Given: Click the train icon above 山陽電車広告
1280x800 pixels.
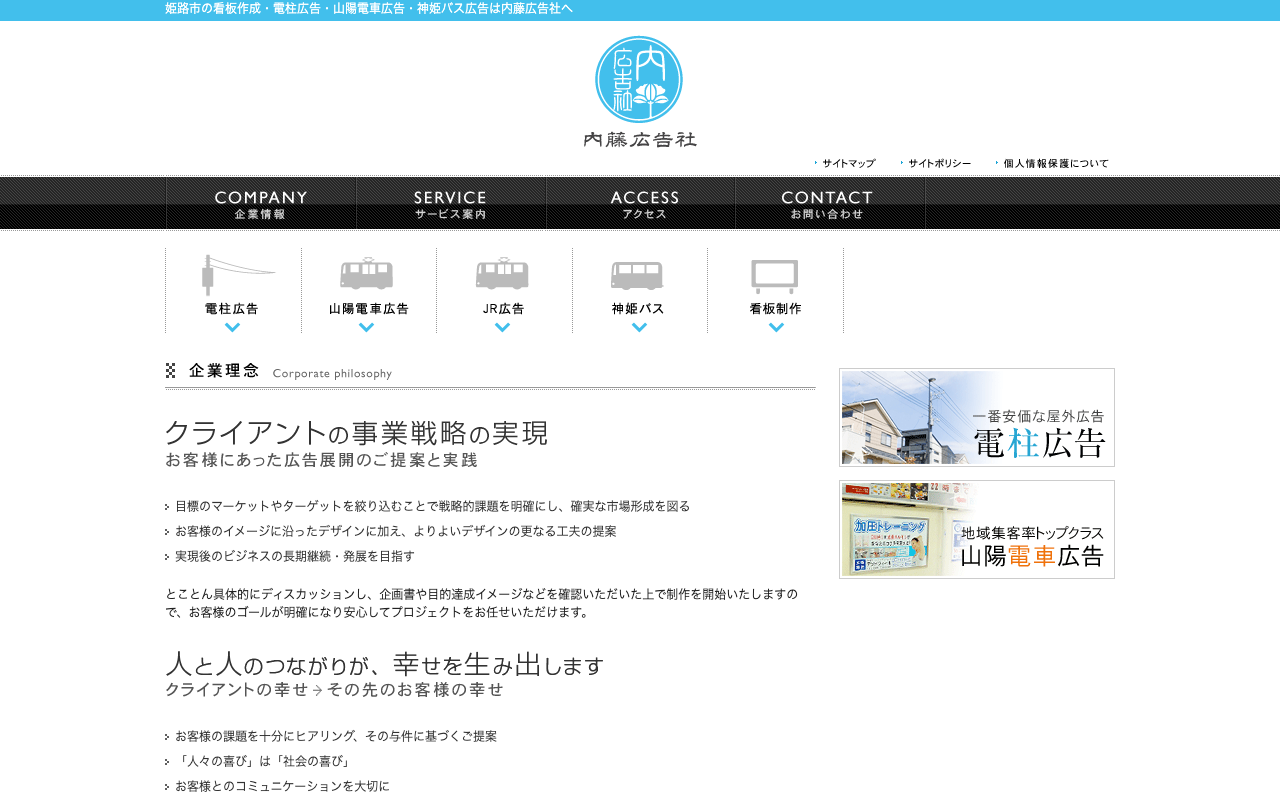Looking at the screenshot, I should [x=367, y=273].
